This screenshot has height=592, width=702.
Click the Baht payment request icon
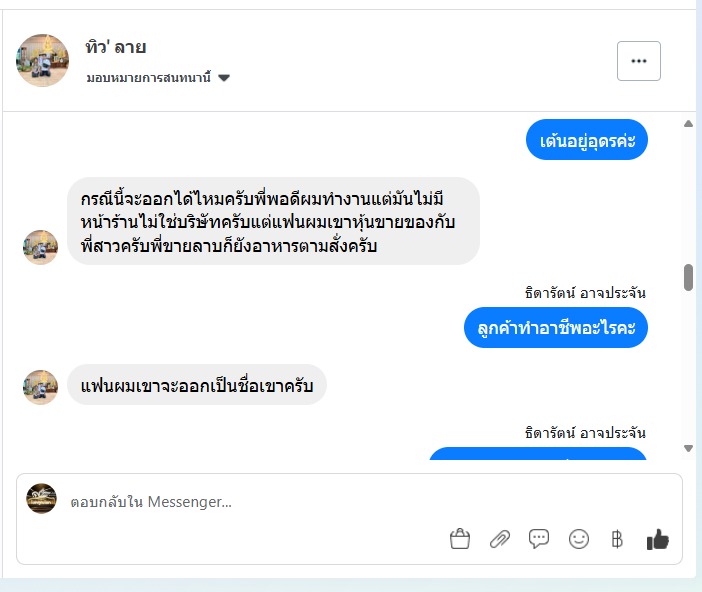pyautogui.click(x=617, y=539)
